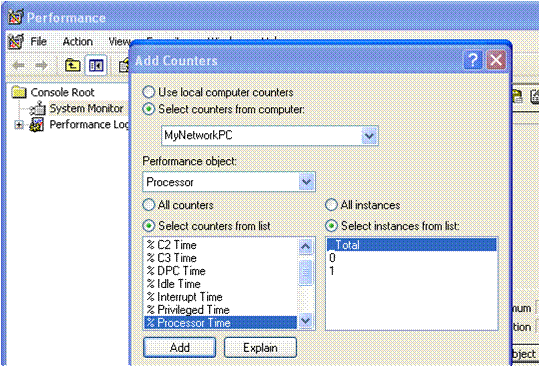The width and height of the screenshot is (540, 366).
Task: Expand the Performance Logs tree node
Action: pyautogui.click(x=19, y=125)
